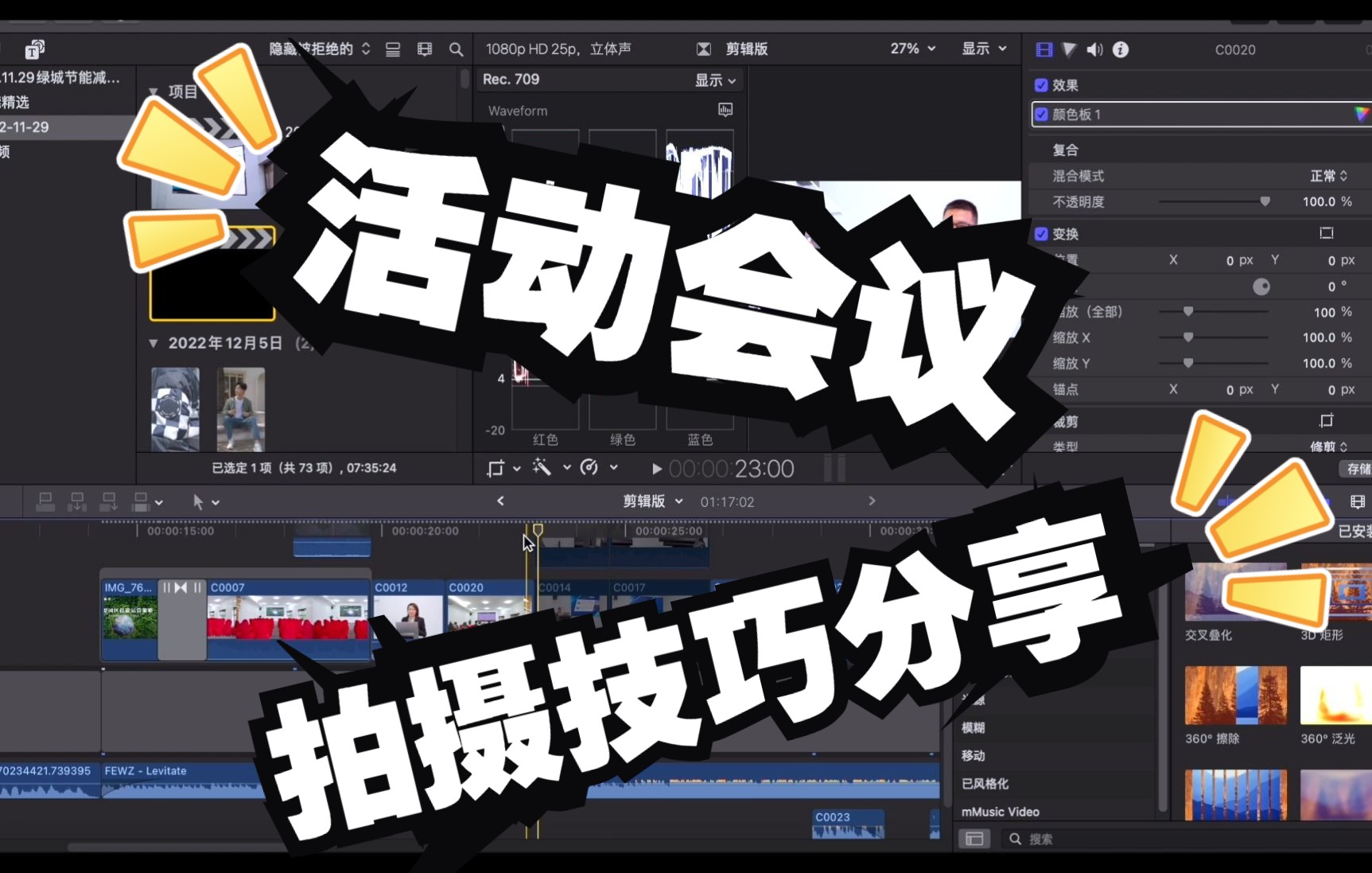Toggle clip list view icon in browser
Image resolution: width=1372 pixels, height=873 pixels.
393,49
